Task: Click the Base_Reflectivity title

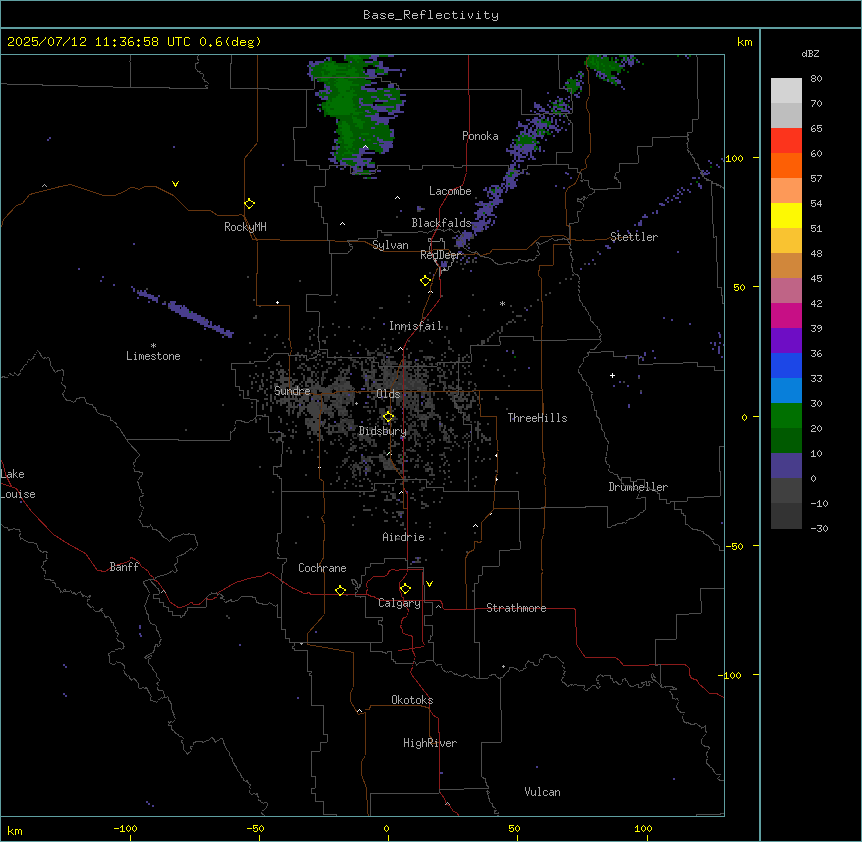Action: (431, 15)
